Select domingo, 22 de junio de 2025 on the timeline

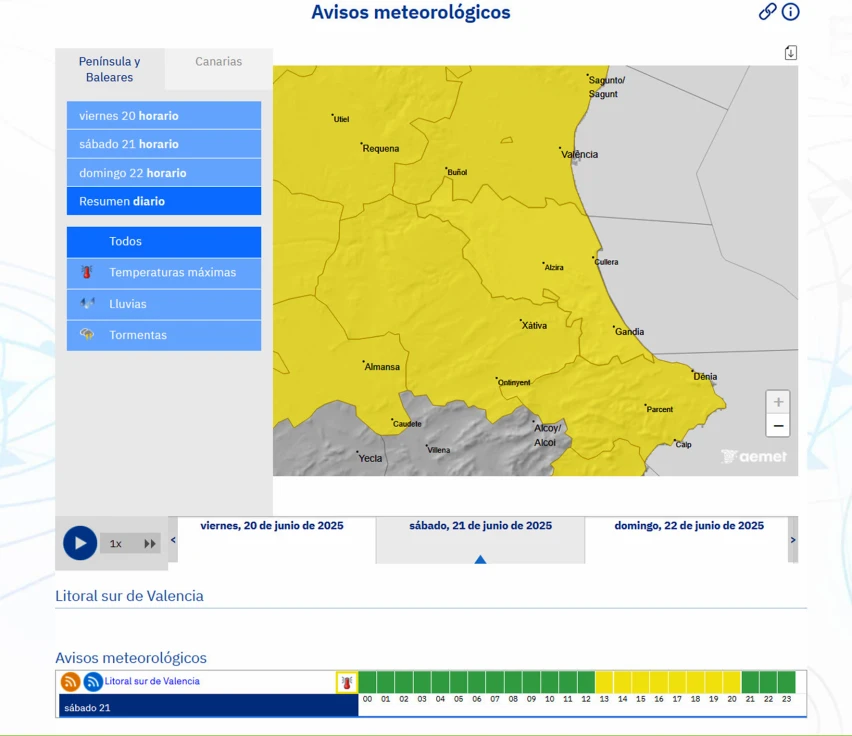(x=689, y=526)
